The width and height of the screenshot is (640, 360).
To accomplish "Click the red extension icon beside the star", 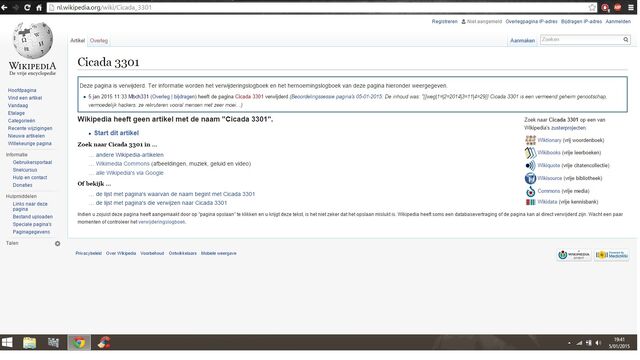I will point(605,7).
